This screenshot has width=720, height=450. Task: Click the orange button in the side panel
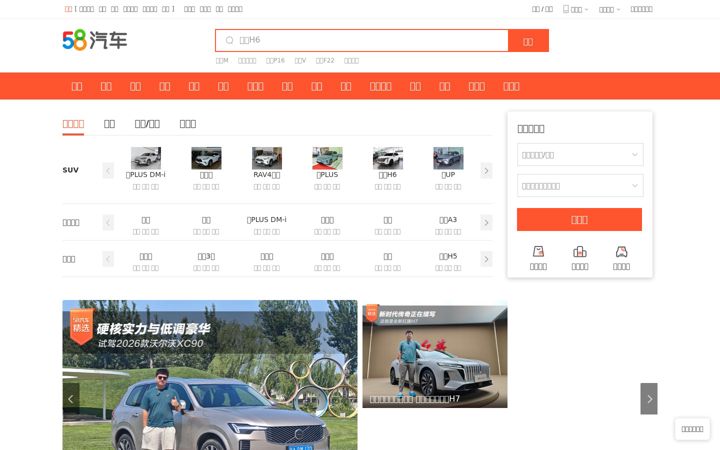click(x=579, y=219)
